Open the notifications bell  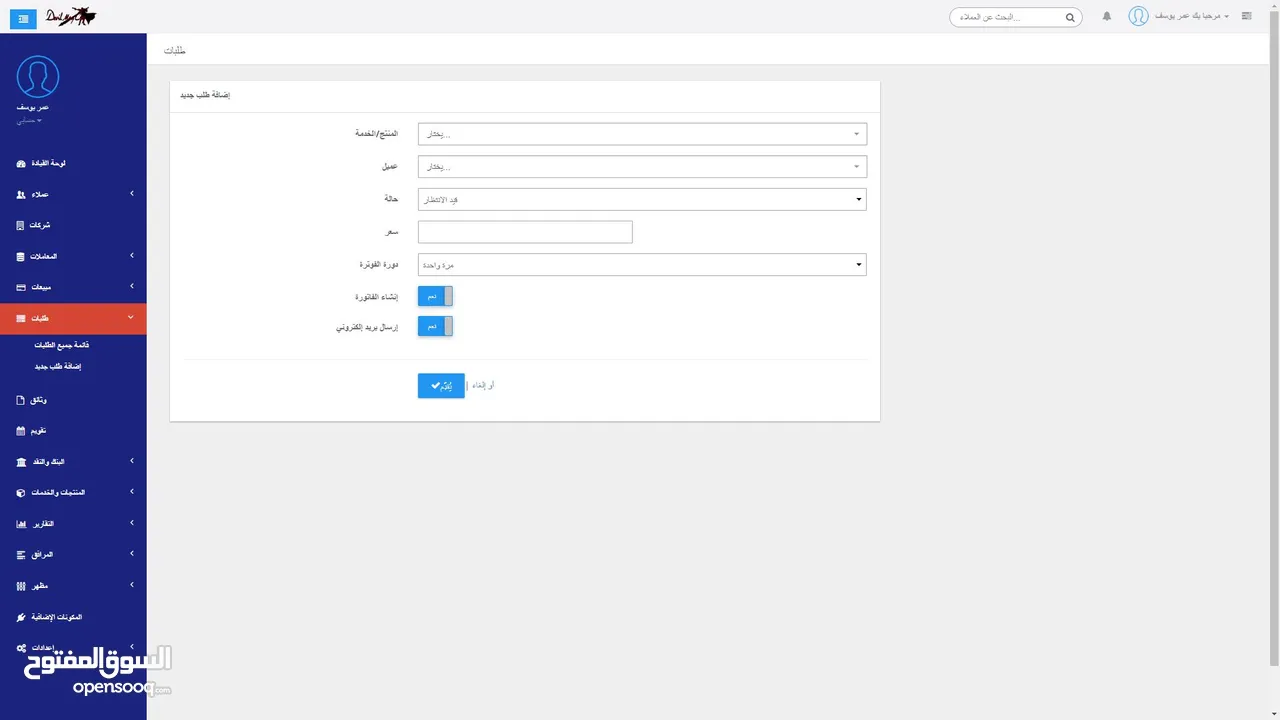[1107, 17]
